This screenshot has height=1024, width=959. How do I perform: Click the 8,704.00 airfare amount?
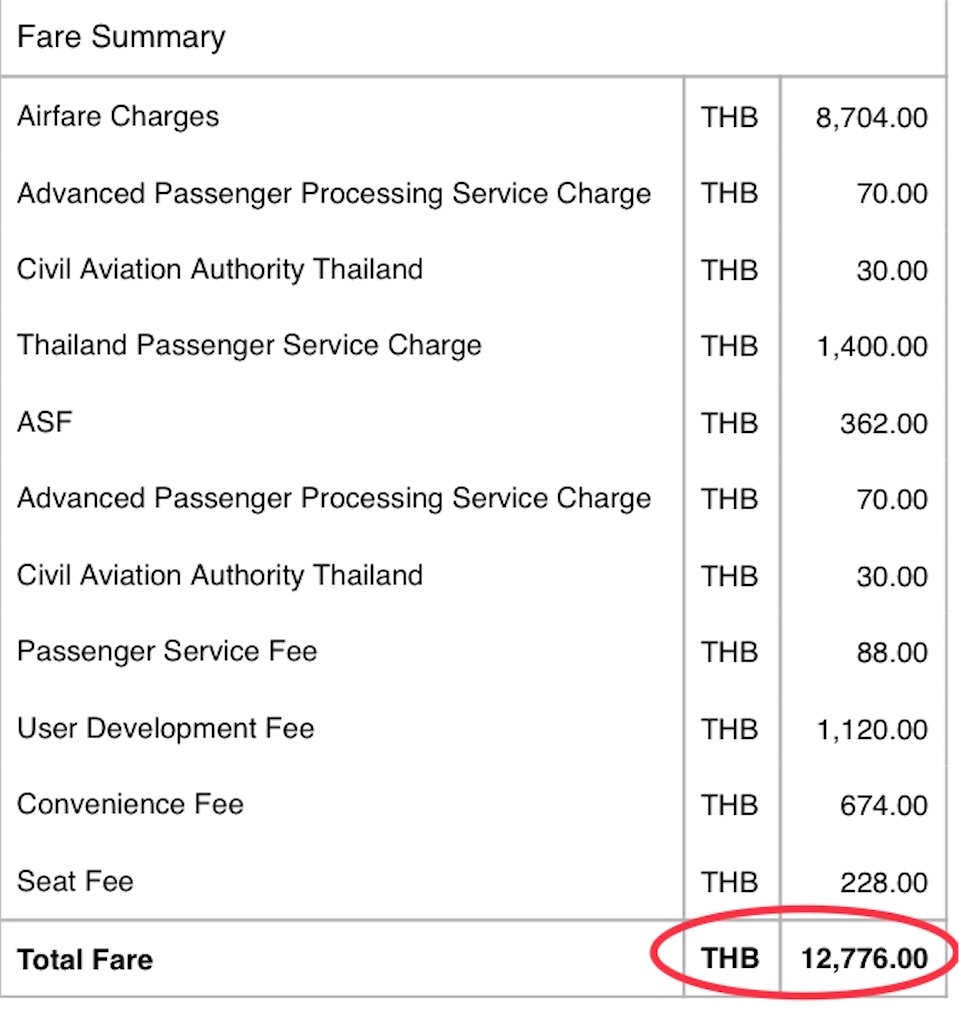(871, 118)
